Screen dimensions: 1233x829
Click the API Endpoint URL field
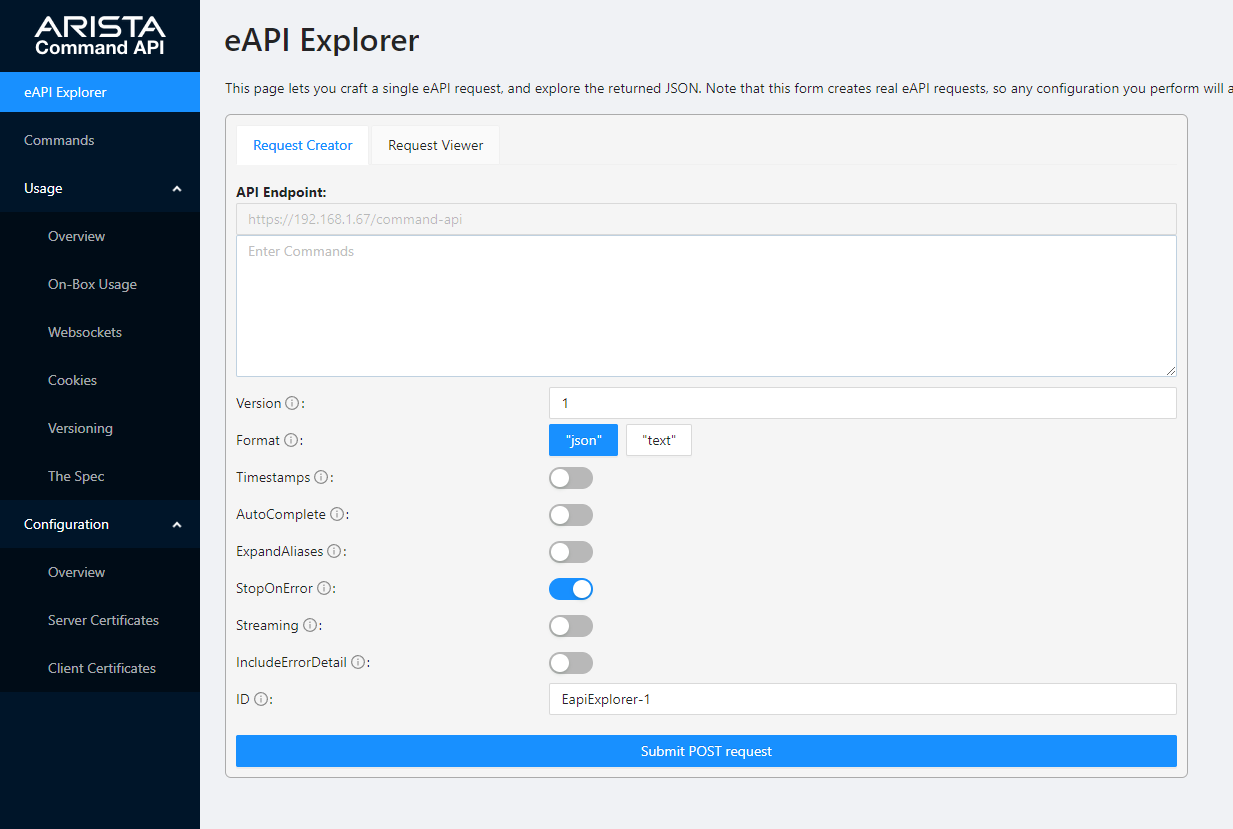(706, 219)
